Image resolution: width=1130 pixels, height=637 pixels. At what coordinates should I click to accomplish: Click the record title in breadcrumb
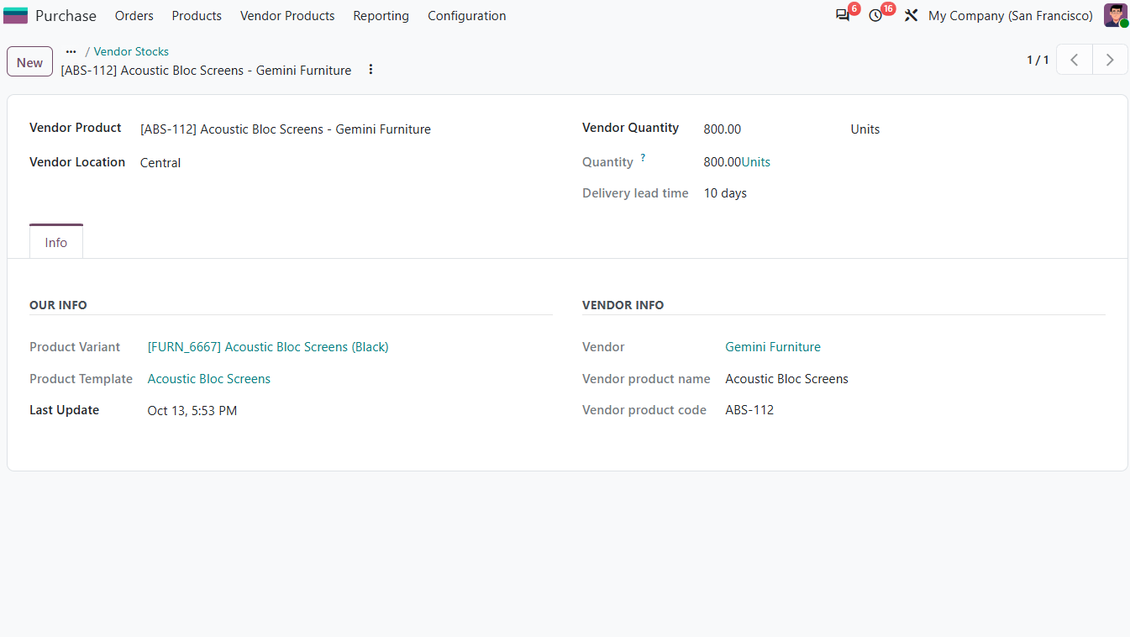coord(206,70)
